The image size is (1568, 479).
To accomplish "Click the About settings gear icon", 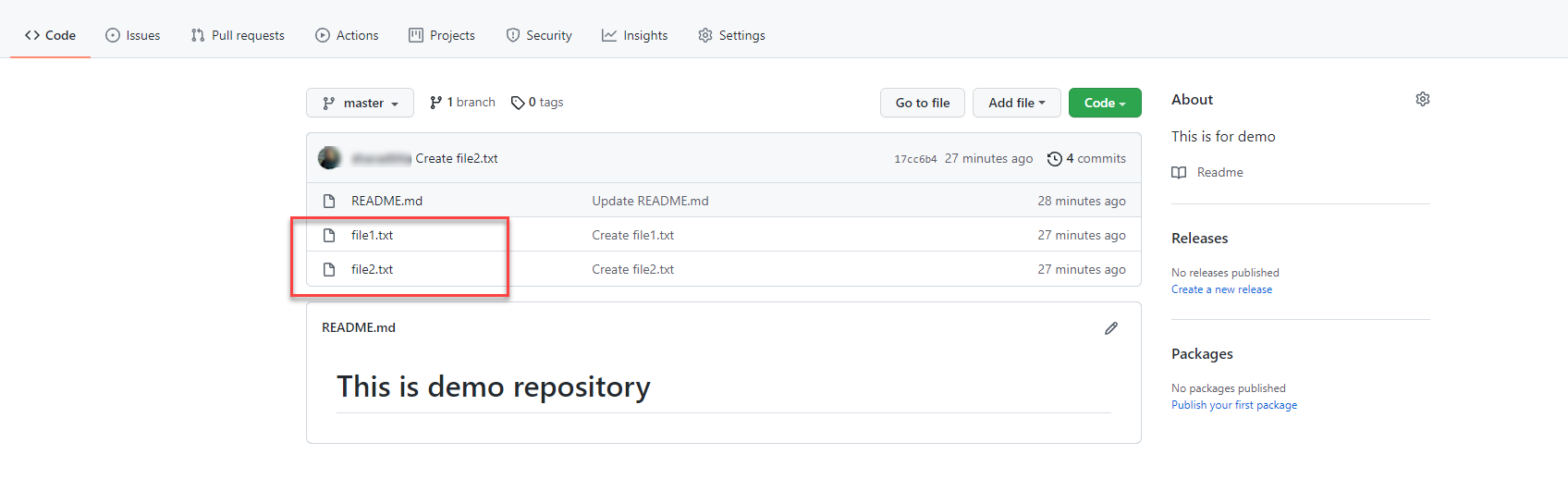I will pos(1422,99).
